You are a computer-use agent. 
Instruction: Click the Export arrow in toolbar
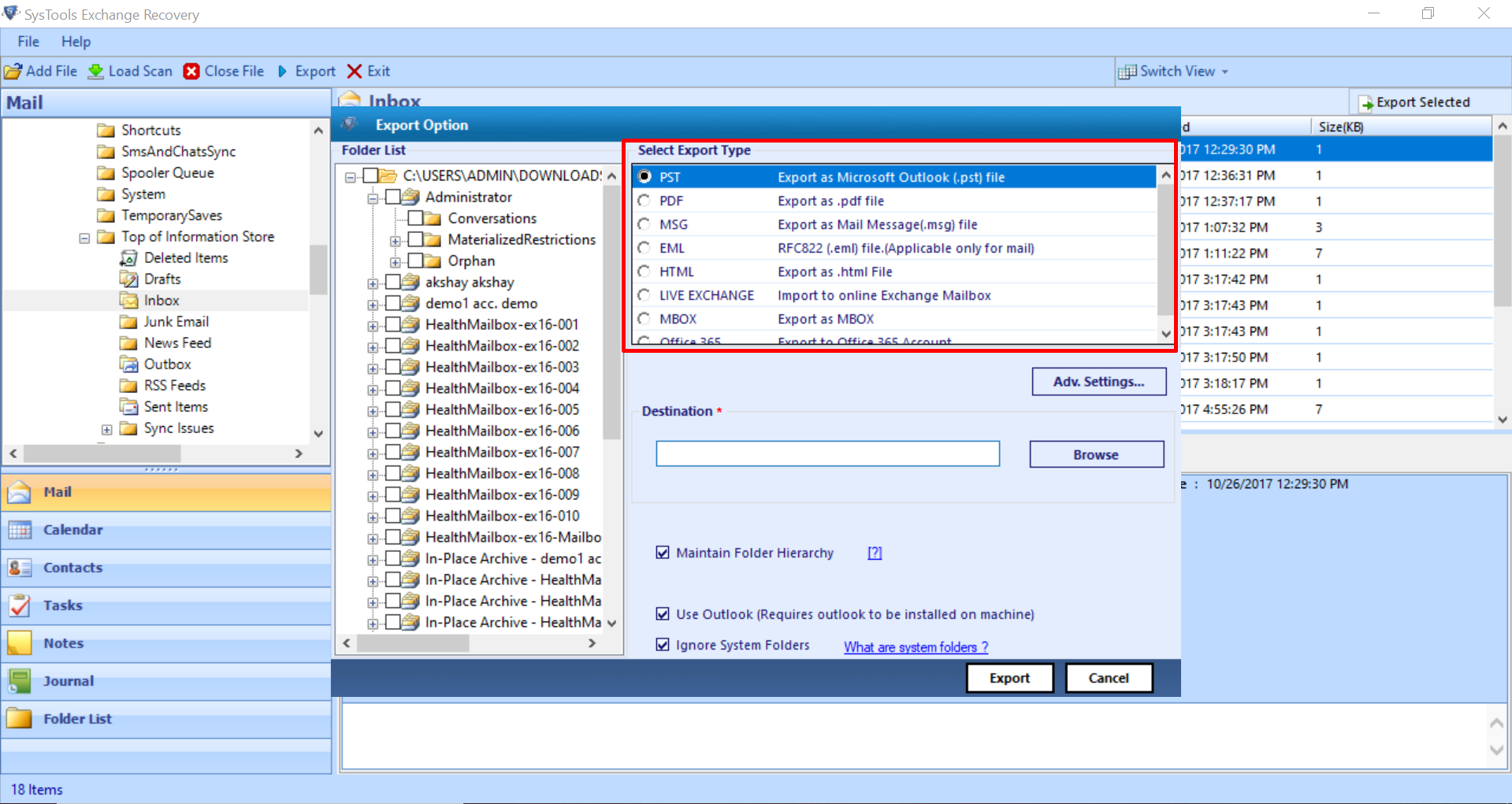pos(283,72)
